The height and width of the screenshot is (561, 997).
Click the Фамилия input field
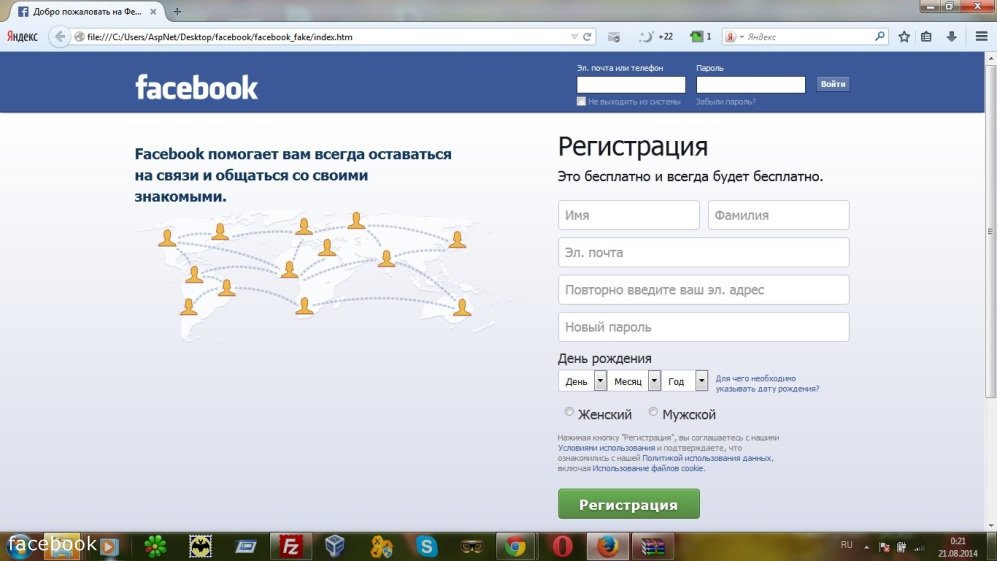[778, 215]
